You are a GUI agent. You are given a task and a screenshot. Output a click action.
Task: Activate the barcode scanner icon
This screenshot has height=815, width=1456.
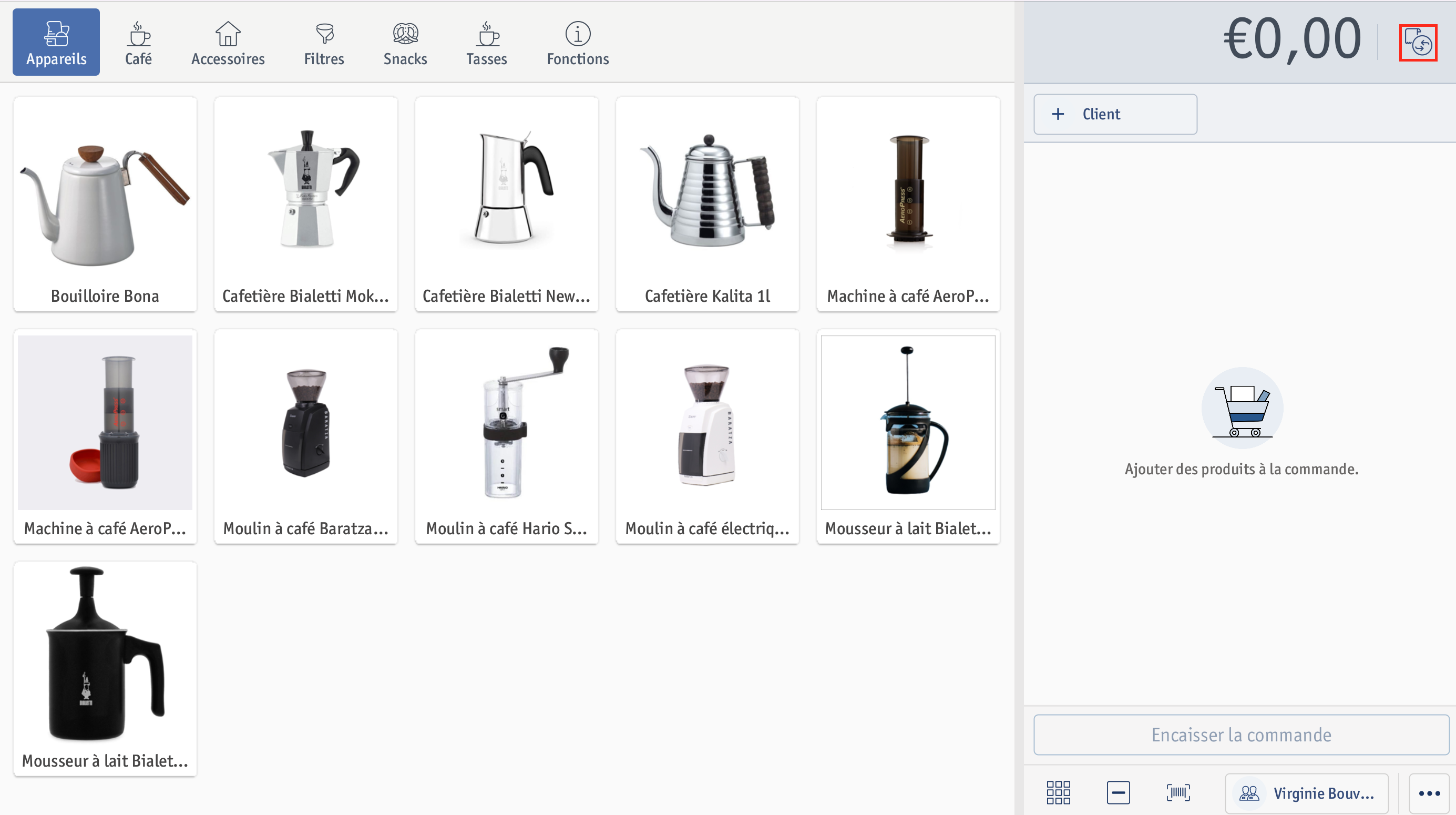[1178, 793]
